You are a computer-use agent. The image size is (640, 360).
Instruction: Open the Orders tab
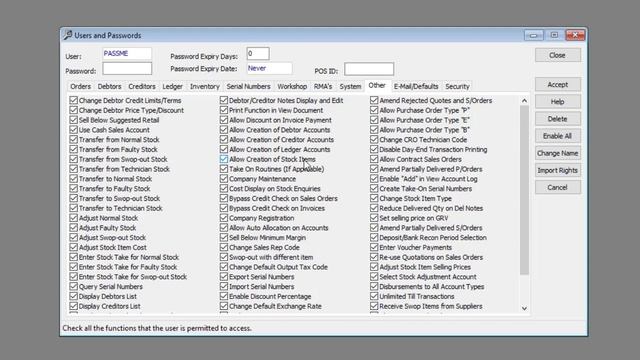(80, 87)
